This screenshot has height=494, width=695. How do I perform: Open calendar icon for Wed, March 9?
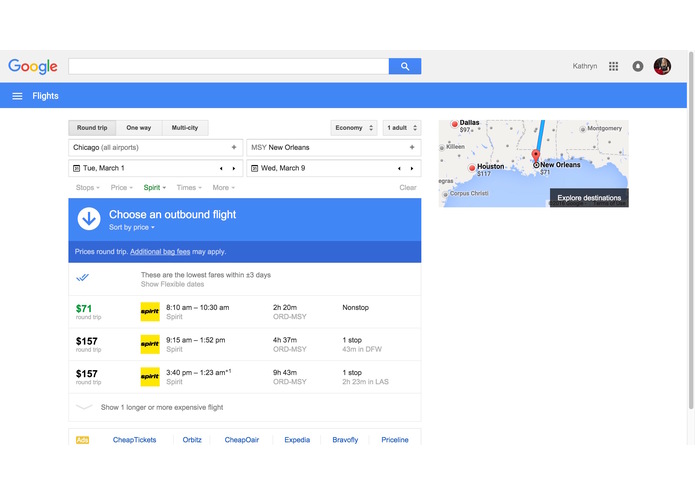pyautogui.click(x=254, y=168)
